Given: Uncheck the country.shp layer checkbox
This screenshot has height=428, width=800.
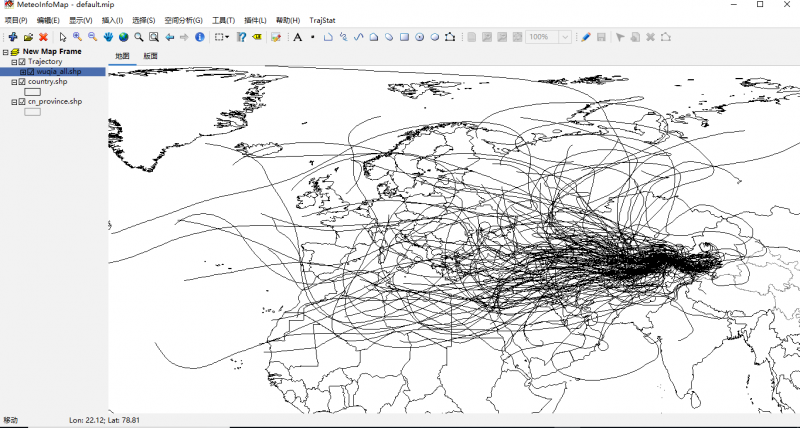Looking at the screenshot, I should [x=22, y=82].
